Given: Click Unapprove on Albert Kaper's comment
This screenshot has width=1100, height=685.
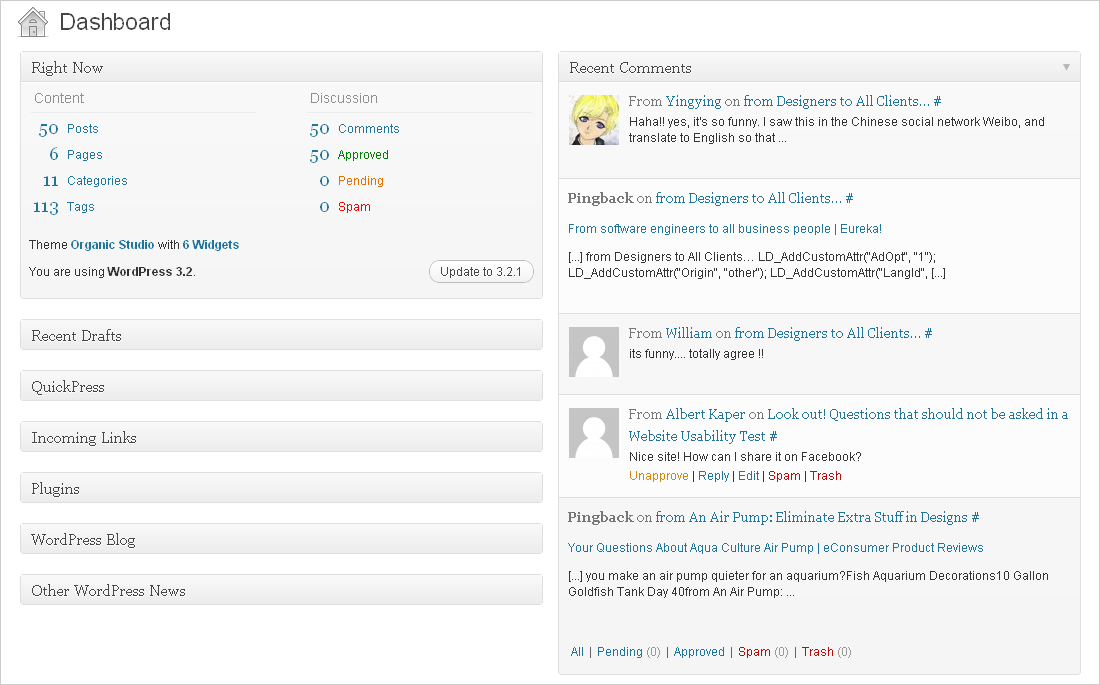Looking at the screenshot, I should [x=659, y=476].
